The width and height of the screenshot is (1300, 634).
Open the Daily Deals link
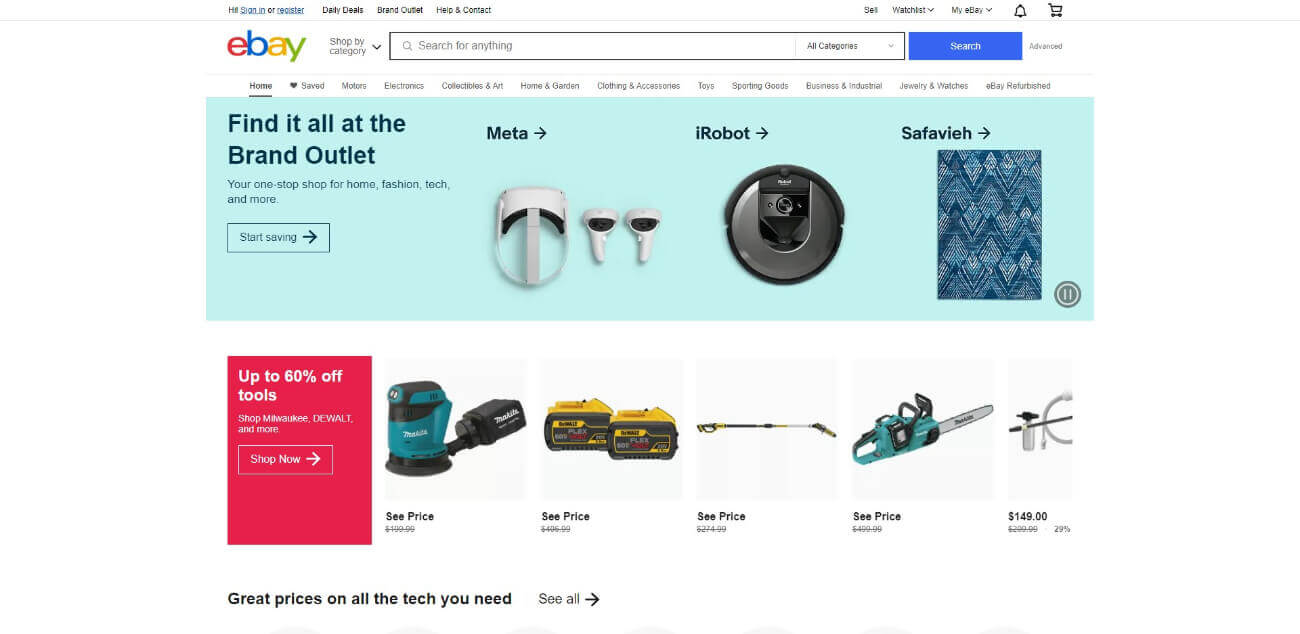343,10
